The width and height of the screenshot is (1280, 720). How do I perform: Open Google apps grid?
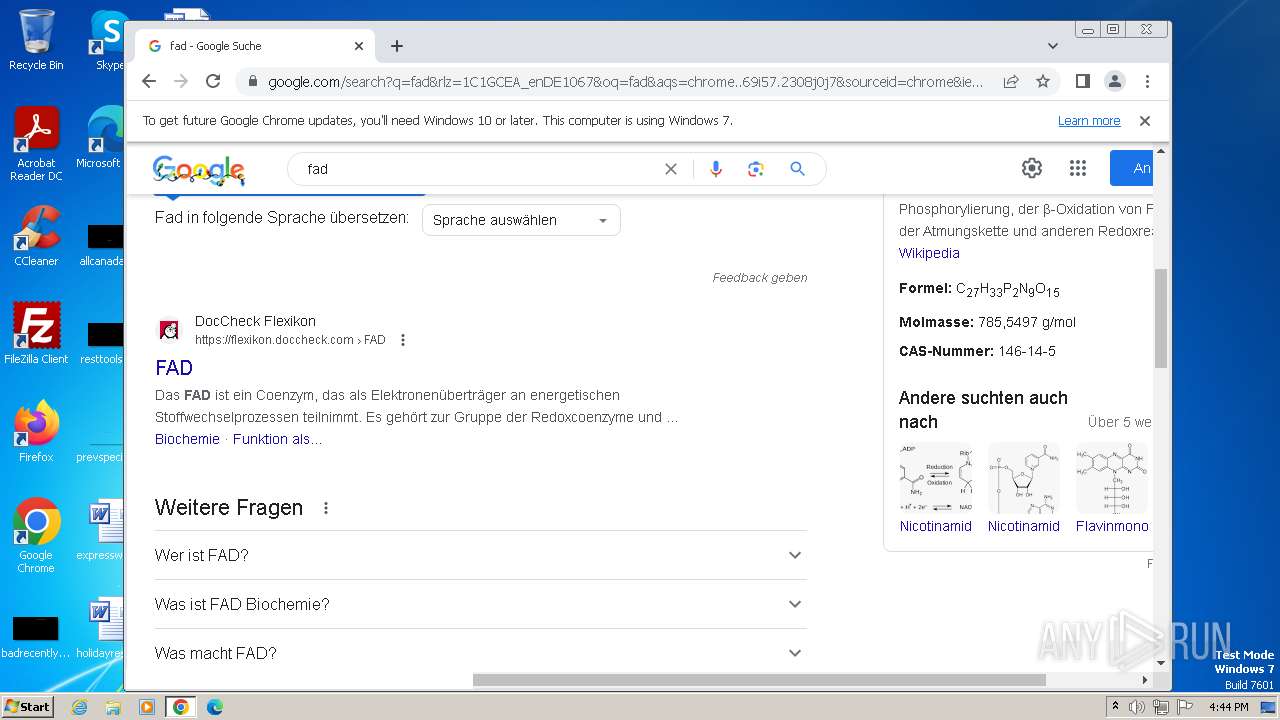pos(1077,168)
